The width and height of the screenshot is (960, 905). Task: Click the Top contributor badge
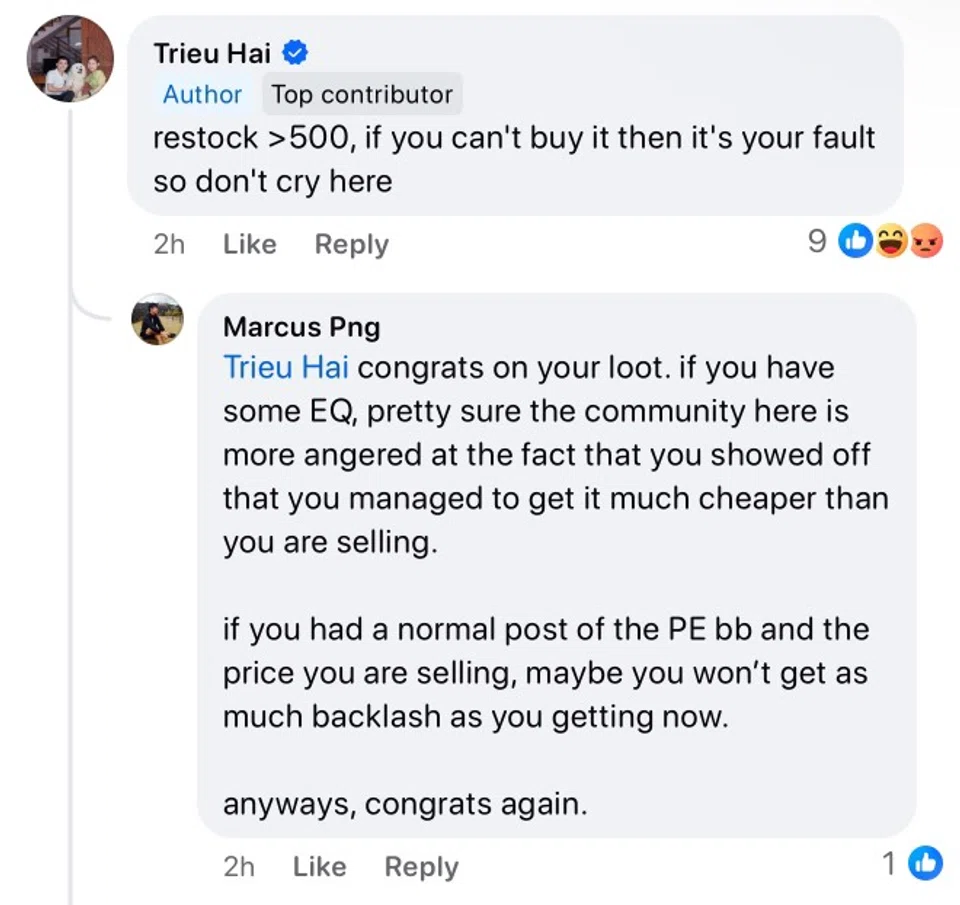pyautogui.click(x=363, y=95)
